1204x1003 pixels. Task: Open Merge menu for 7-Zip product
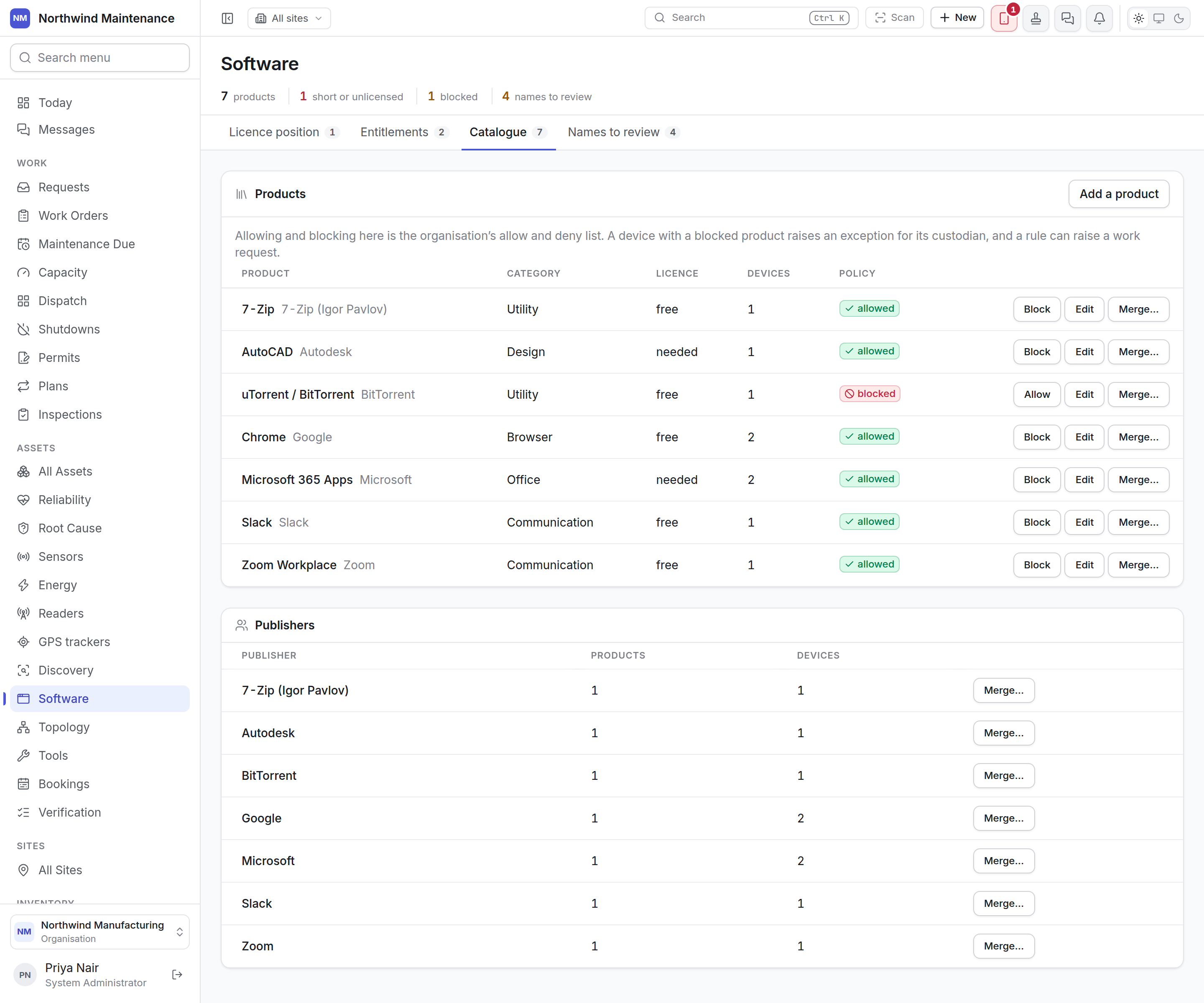coord(1138,309)
